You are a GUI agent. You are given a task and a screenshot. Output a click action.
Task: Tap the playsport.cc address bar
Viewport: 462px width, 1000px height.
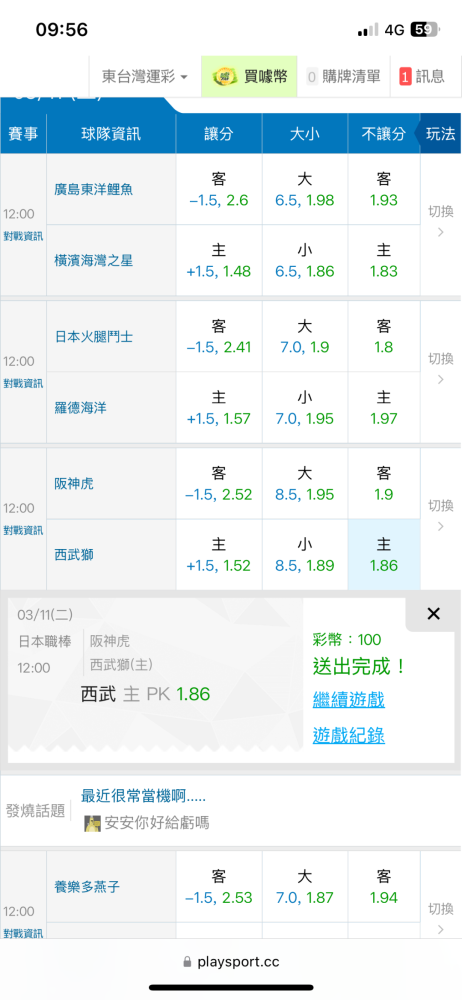coord(231,962)
